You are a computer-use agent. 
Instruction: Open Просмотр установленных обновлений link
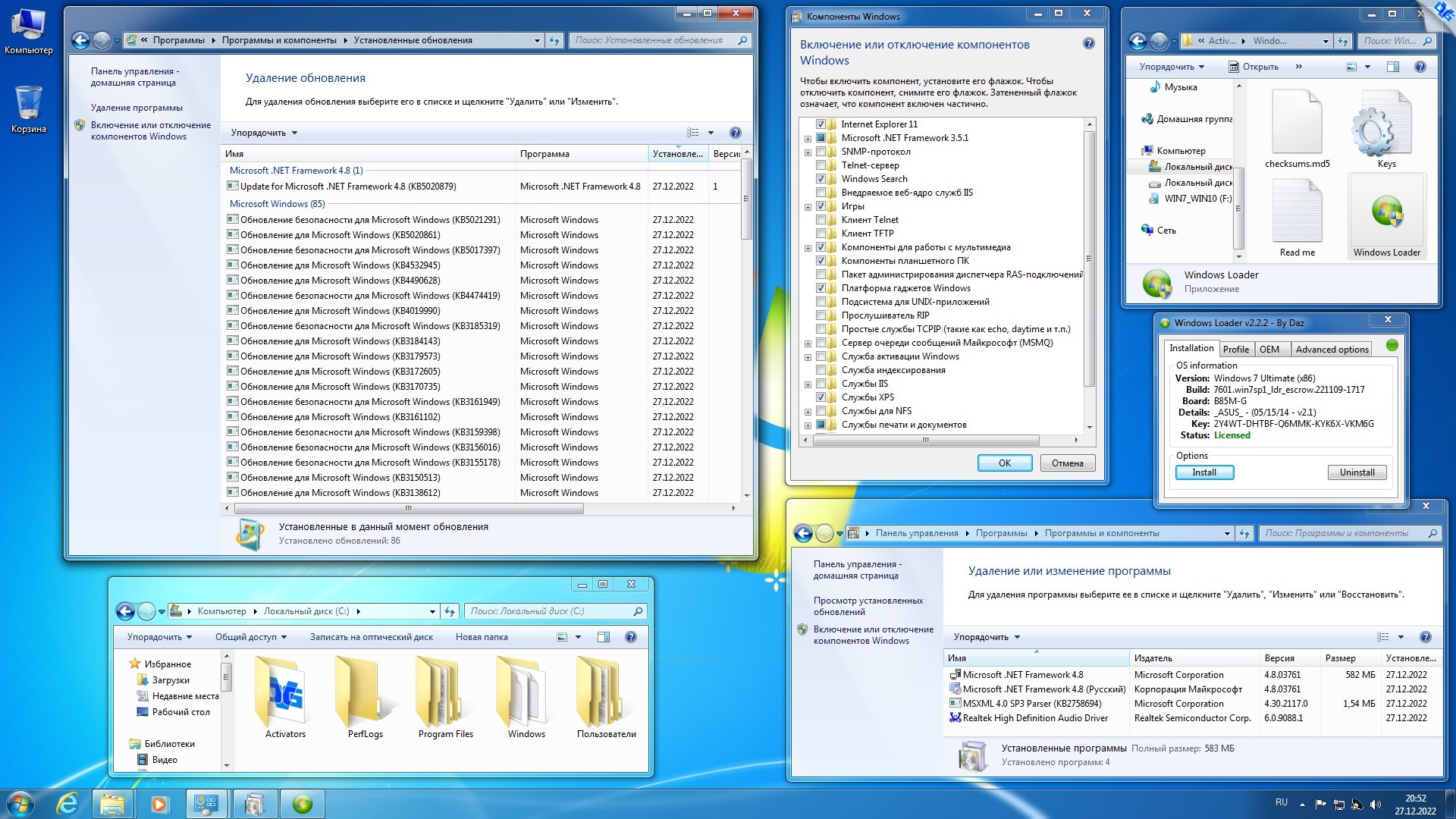coord(868,606)
